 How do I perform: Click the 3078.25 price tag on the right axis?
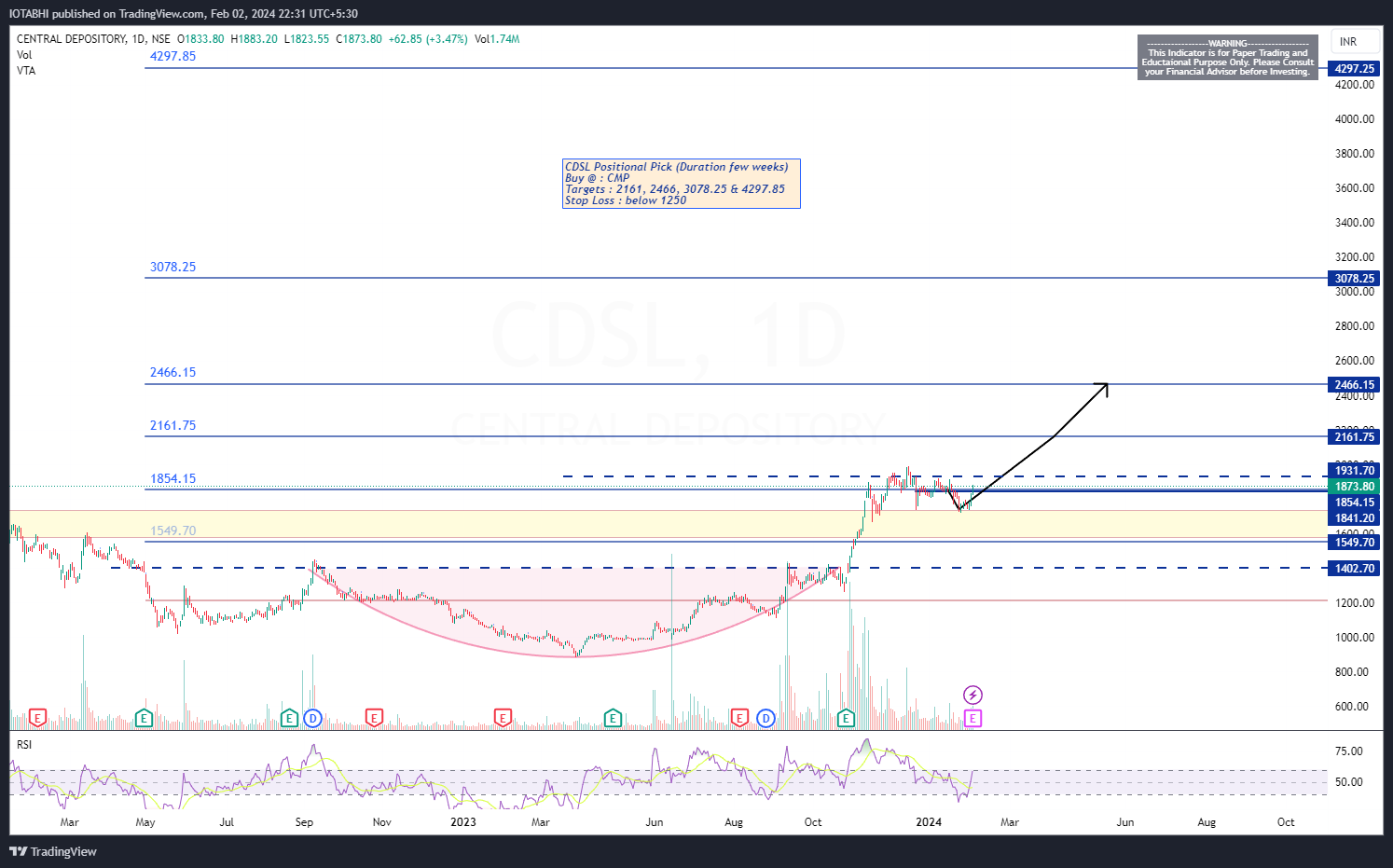[1354, 278]
